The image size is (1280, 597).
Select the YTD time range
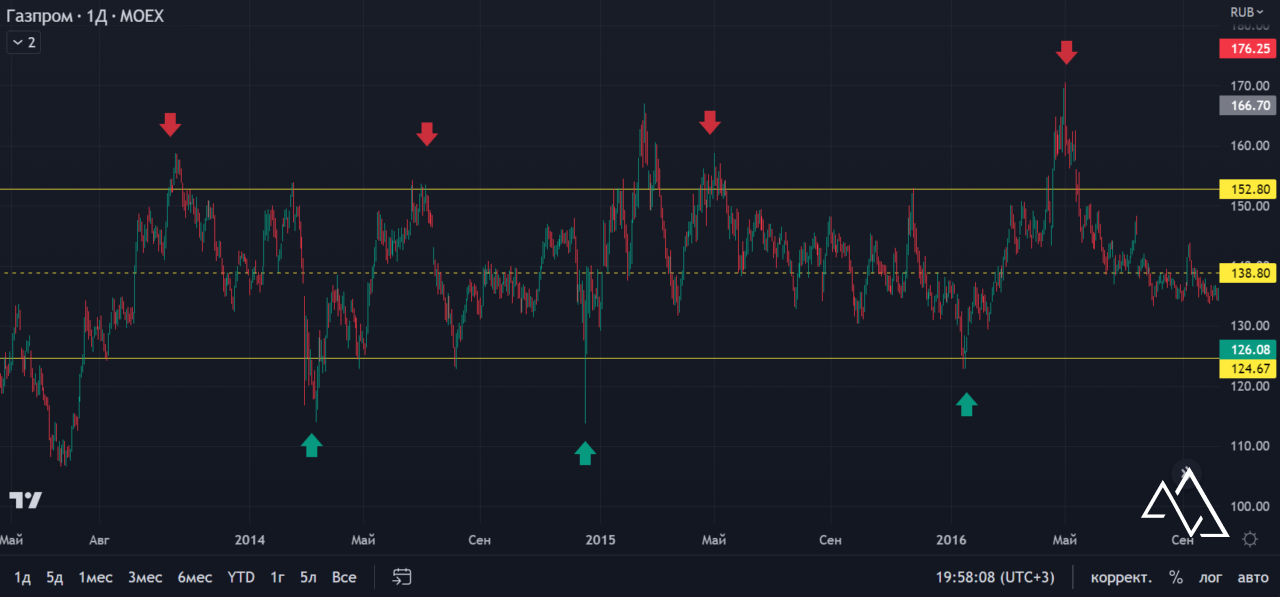click(x=241, y=577)
